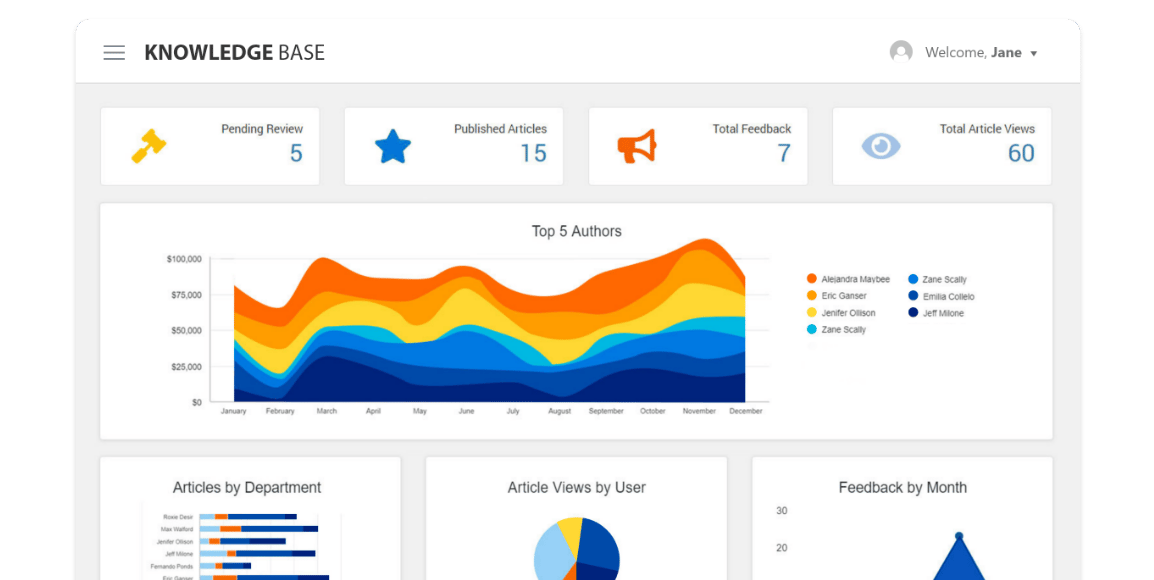The height and width of the screenshot is (580, 1154).
Task: Click the June label on the x-axis
Action: click(467, 411)
